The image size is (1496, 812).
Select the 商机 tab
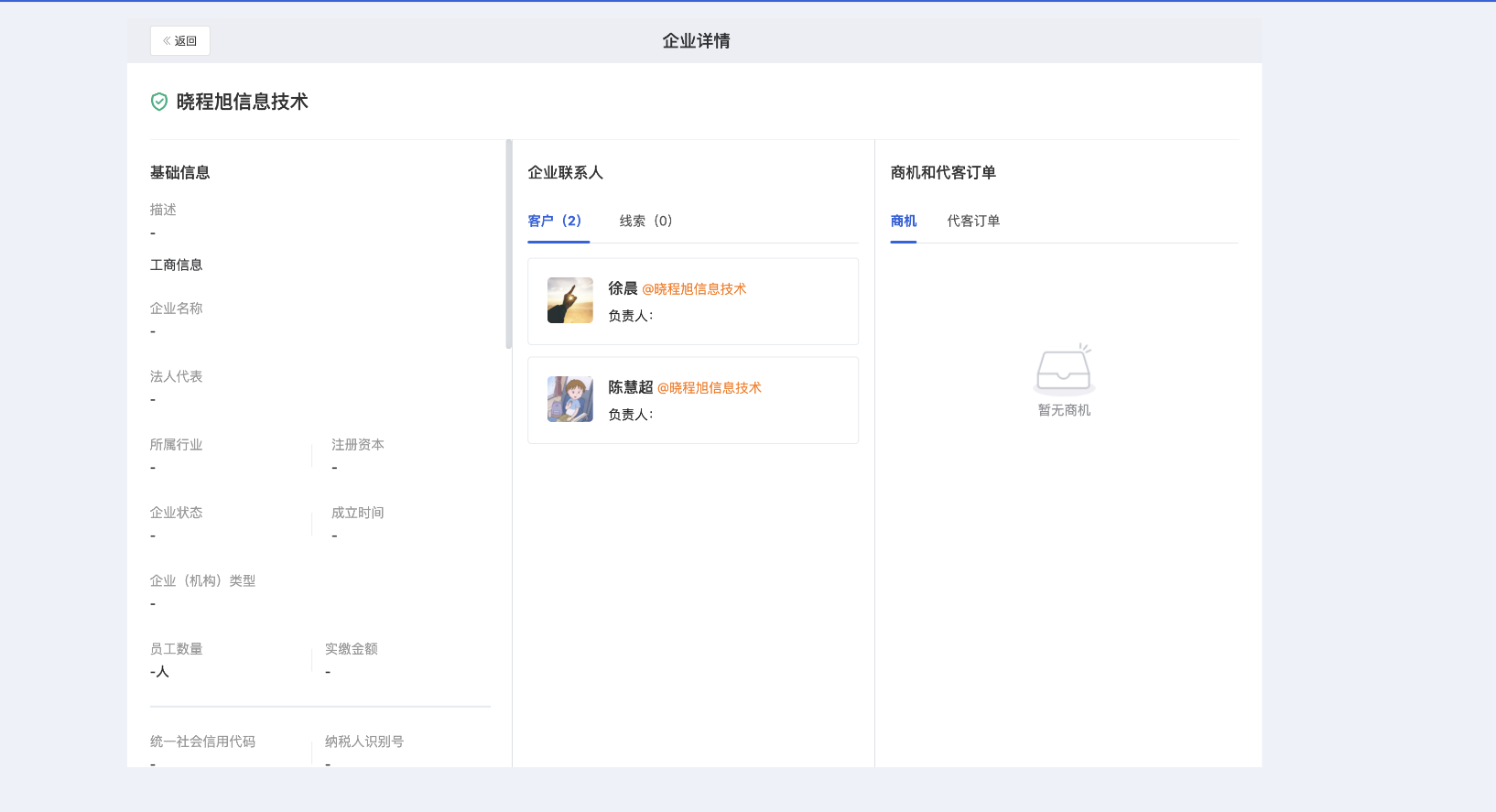coord(904,221)
